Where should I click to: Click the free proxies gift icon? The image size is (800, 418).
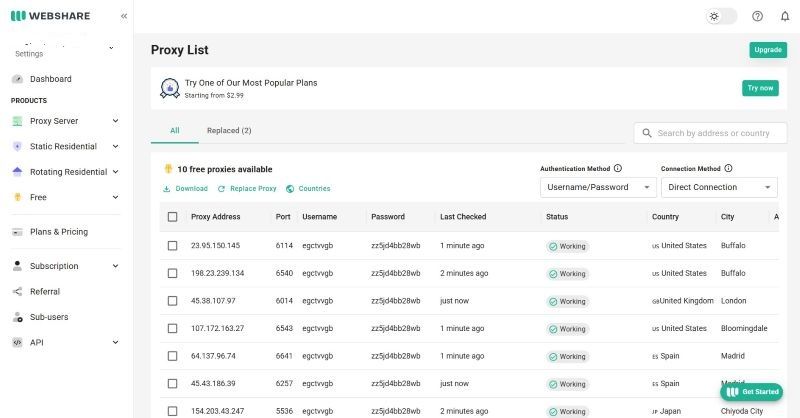[168, 169]
